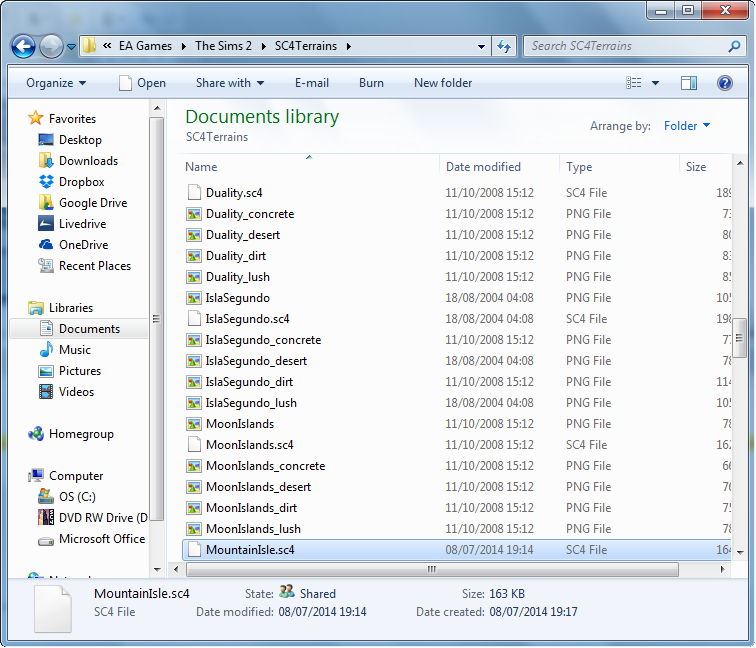
Task: Expand the address bar history dropdown
Action: 481,47
